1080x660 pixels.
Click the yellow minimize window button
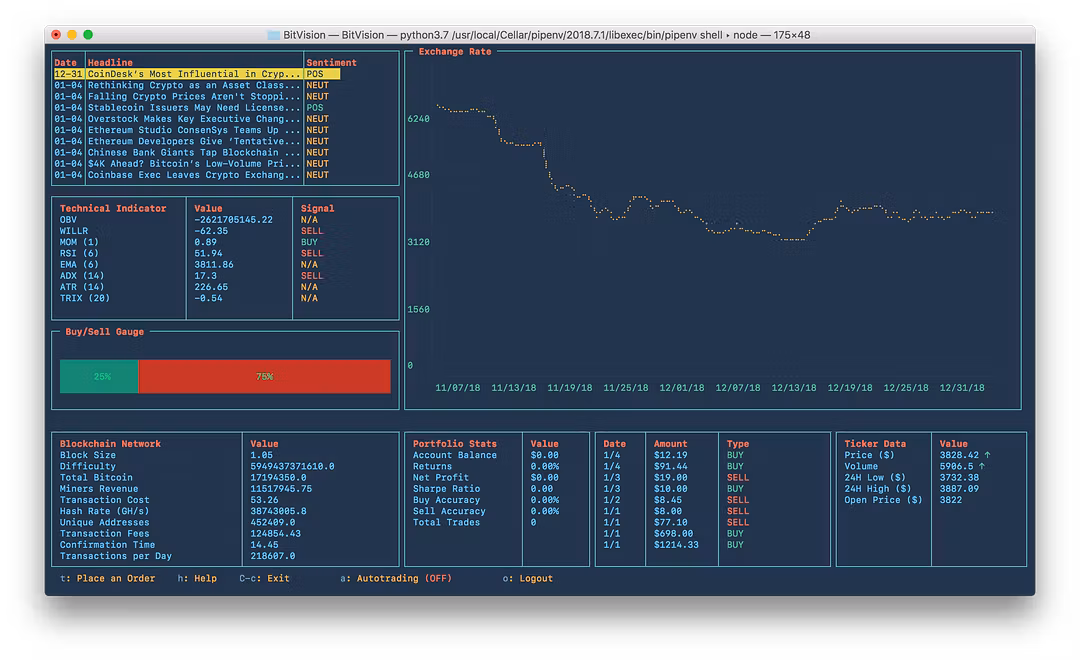(x=72, y=34)
